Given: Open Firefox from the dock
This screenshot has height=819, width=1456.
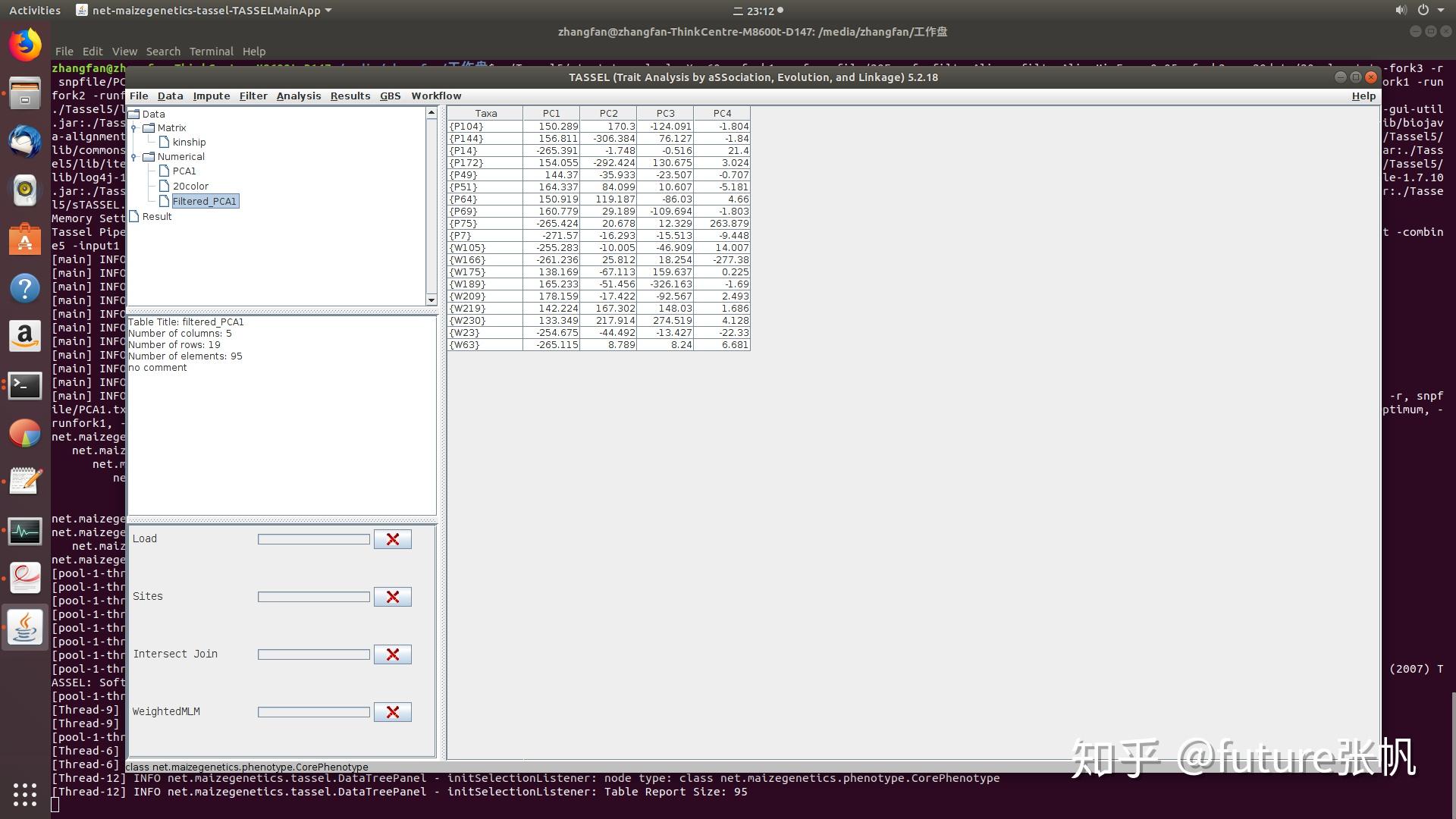Looking at the screenshot, I should coord(25,45).
